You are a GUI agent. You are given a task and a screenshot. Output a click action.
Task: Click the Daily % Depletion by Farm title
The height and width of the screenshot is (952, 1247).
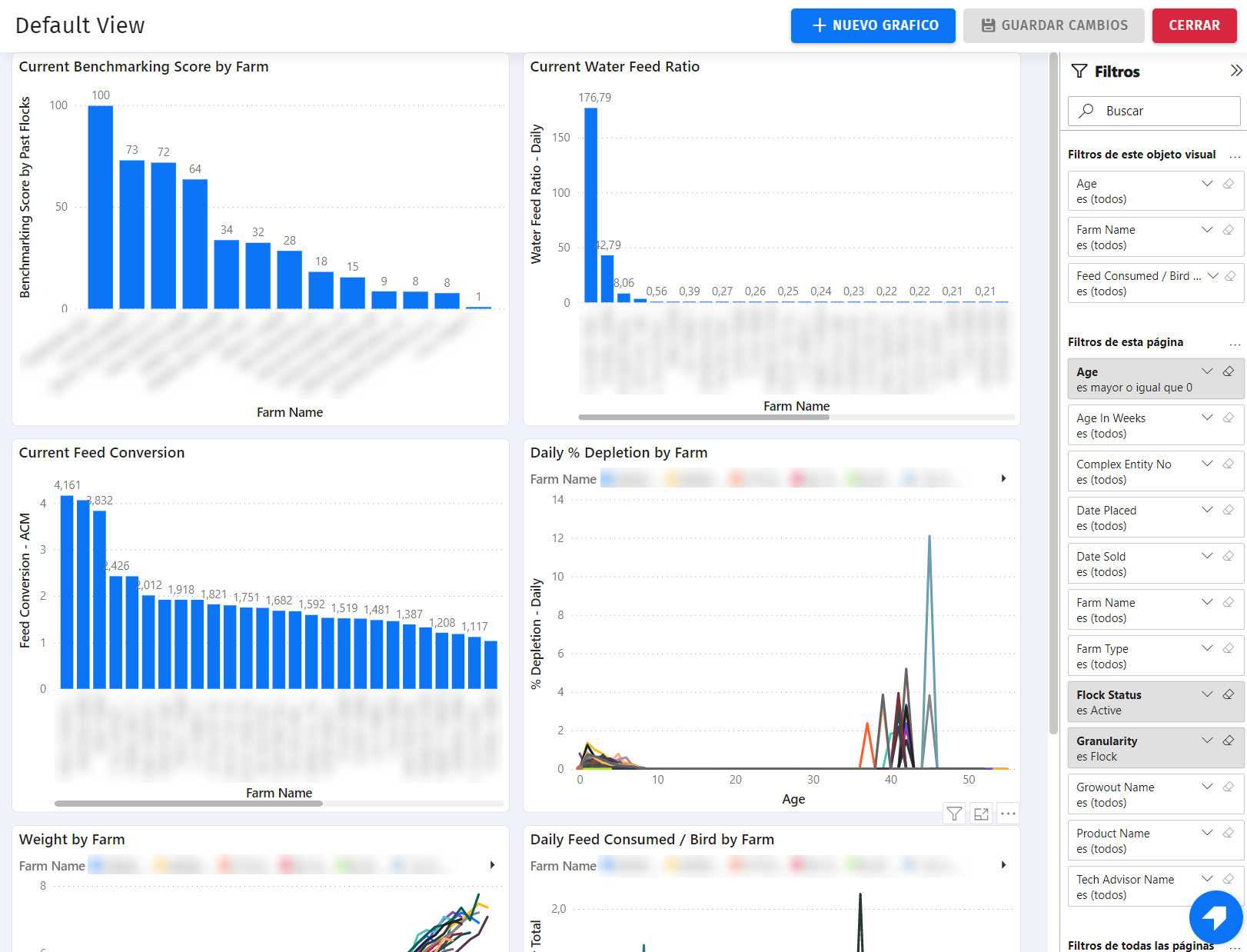point(619,453)
